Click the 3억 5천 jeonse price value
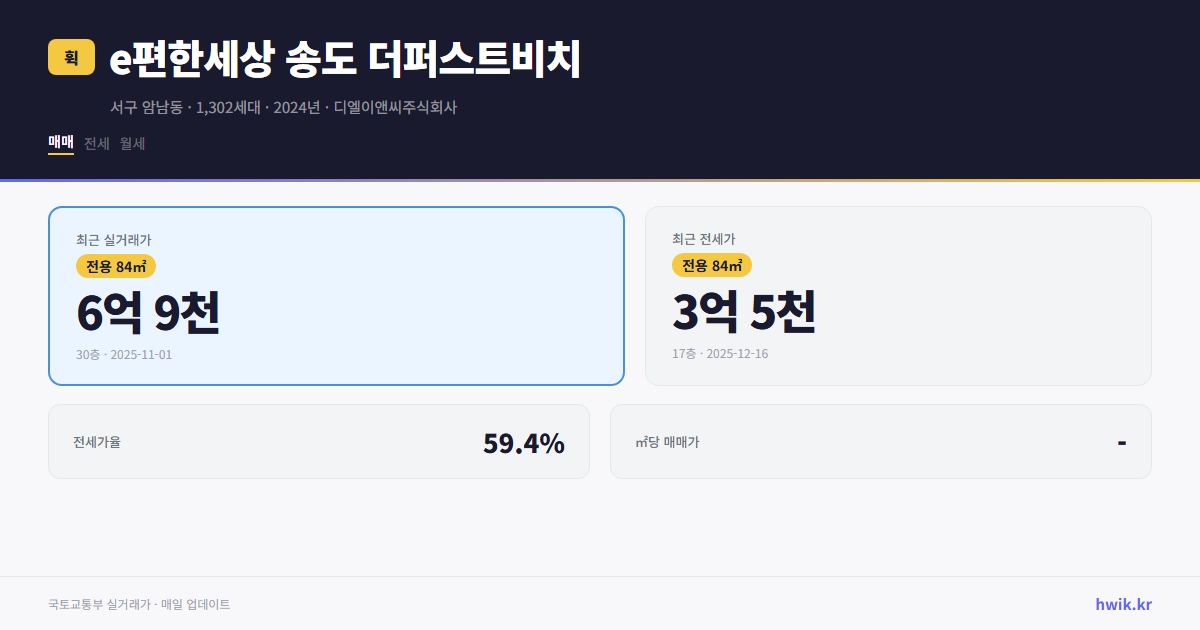This screenshot has width=1200, height=630. (746, 313)
